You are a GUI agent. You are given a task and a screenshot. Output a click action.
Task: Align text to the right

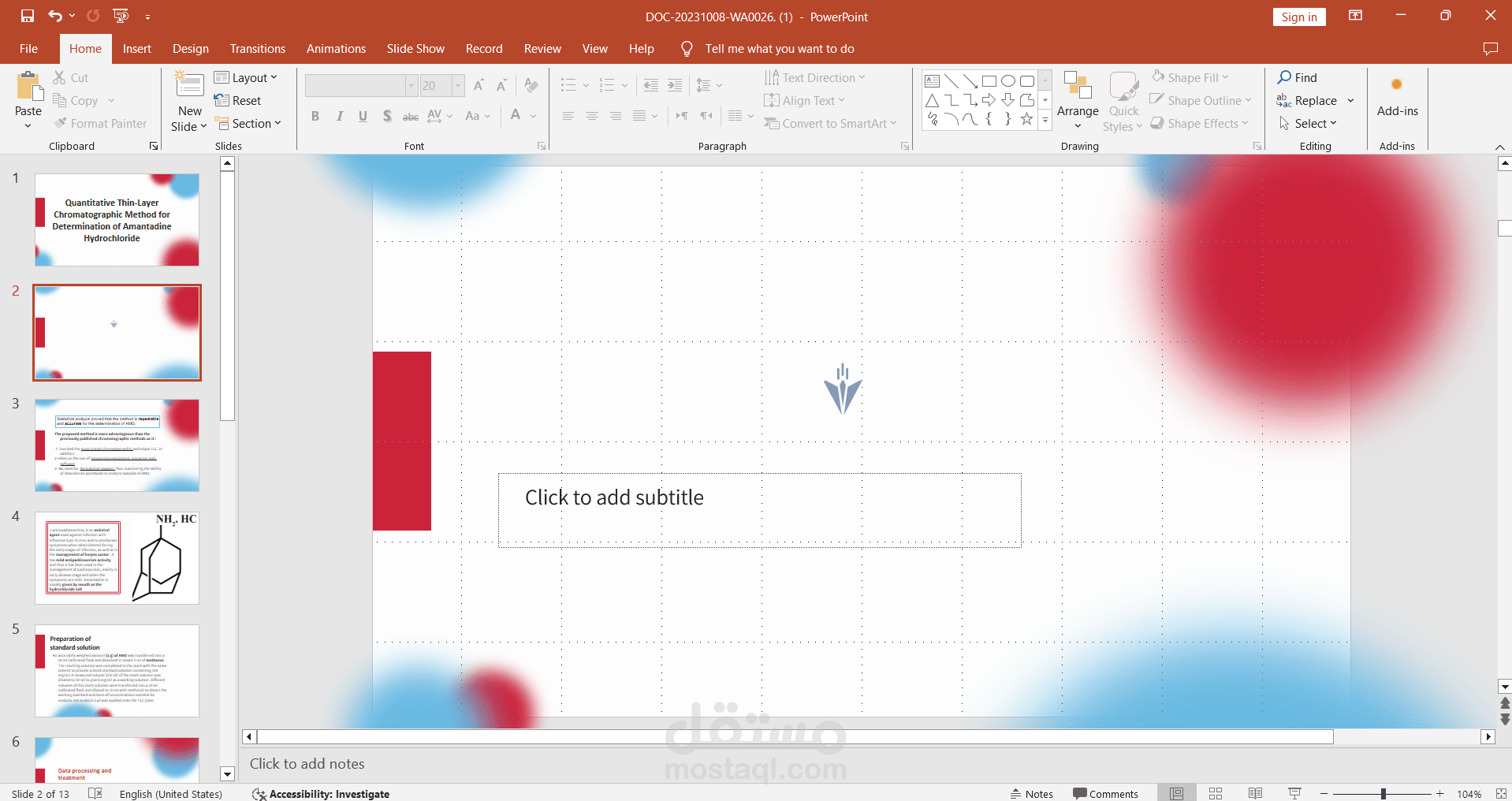tap(616, 116)
